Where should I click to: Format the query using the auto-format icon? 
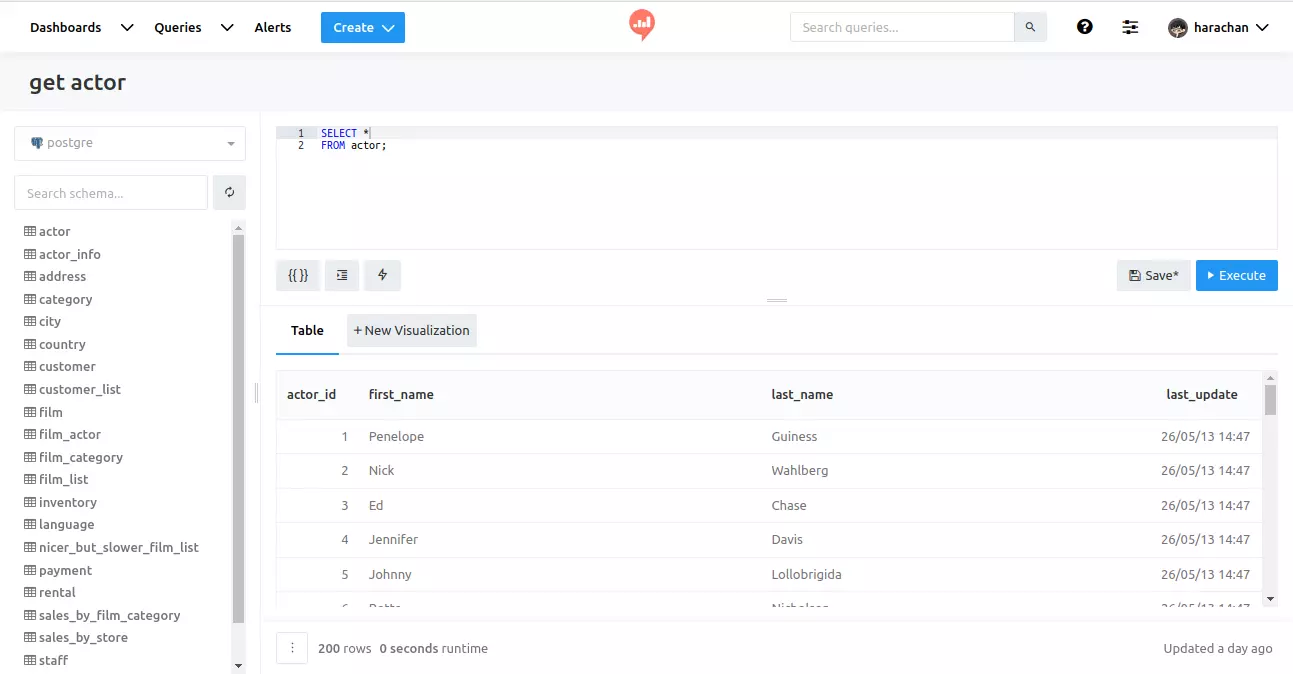[x=341, y=275]
